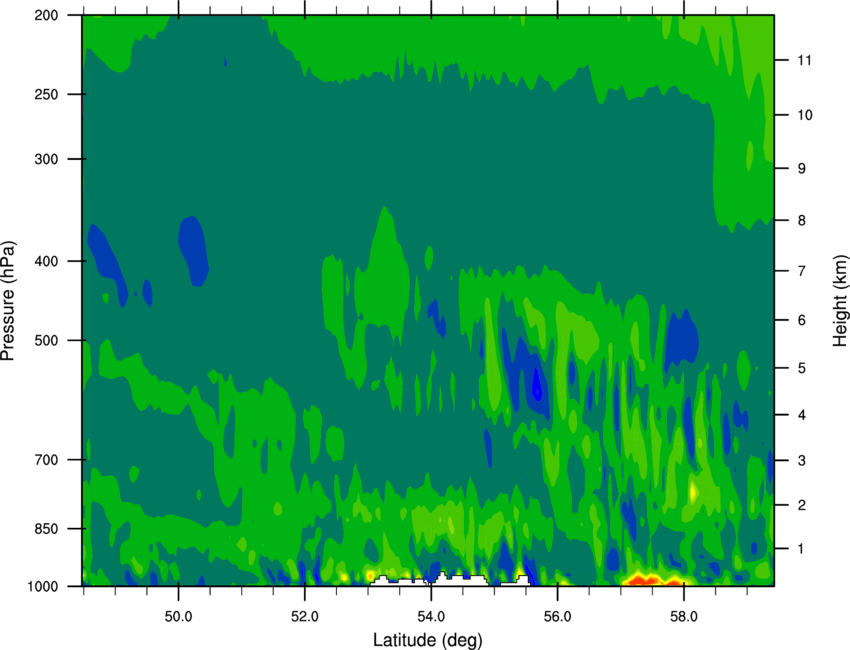
Task: Click the 50.0 latitude tick label
Action: pyautogui.click(x=178, y=617)
